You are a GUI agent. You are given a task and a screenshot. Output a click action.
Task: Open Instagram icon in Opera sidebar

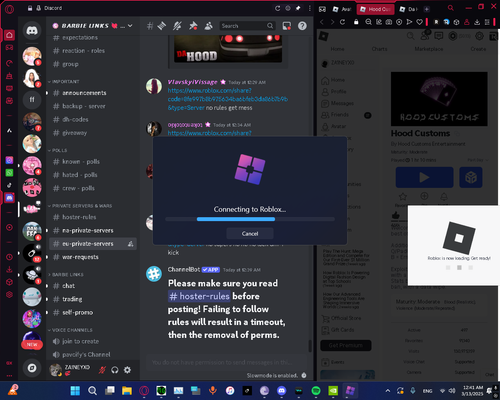(9, 160)
